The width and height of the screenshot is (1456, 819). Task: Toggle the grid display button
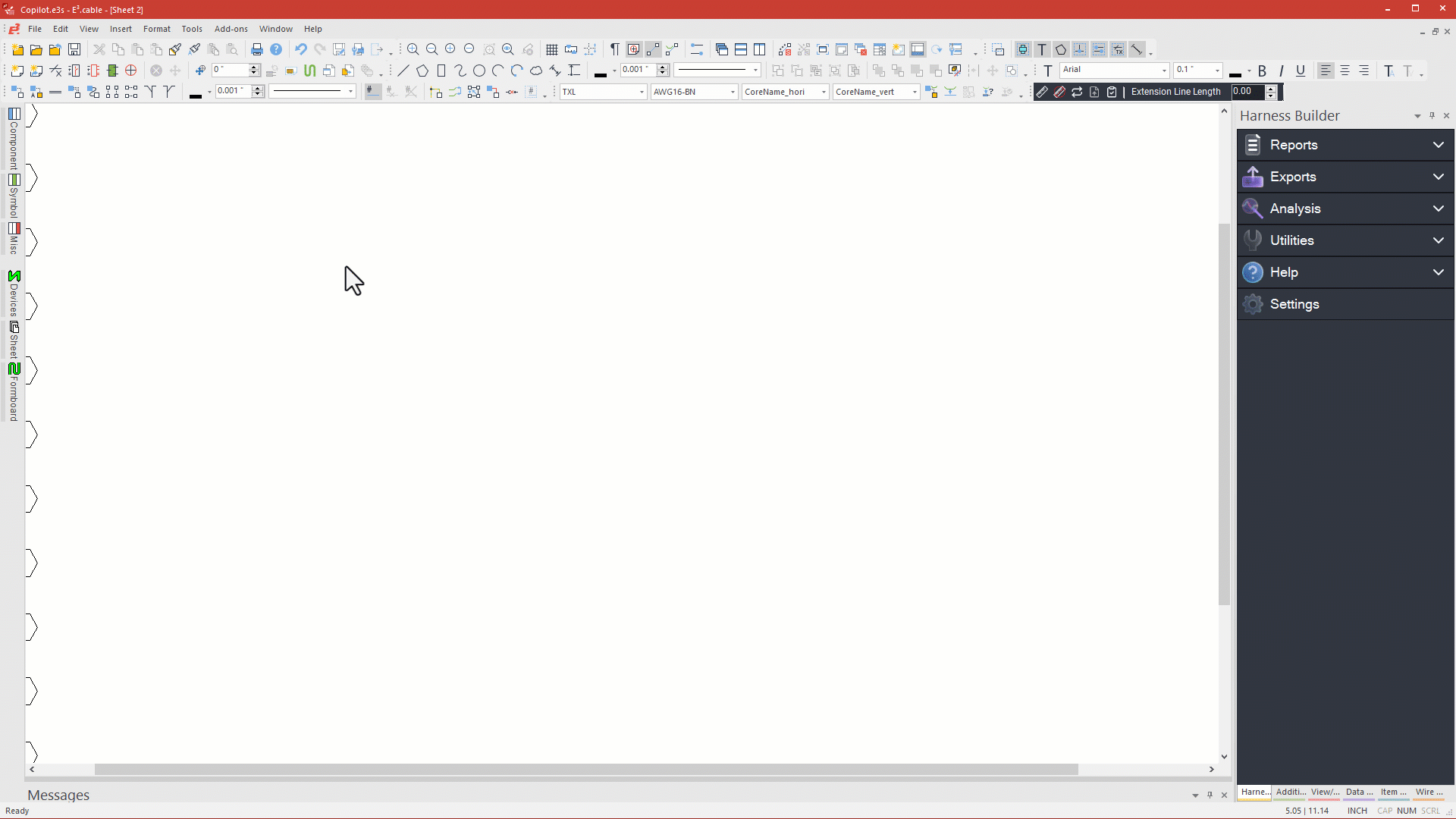[552, 49]
